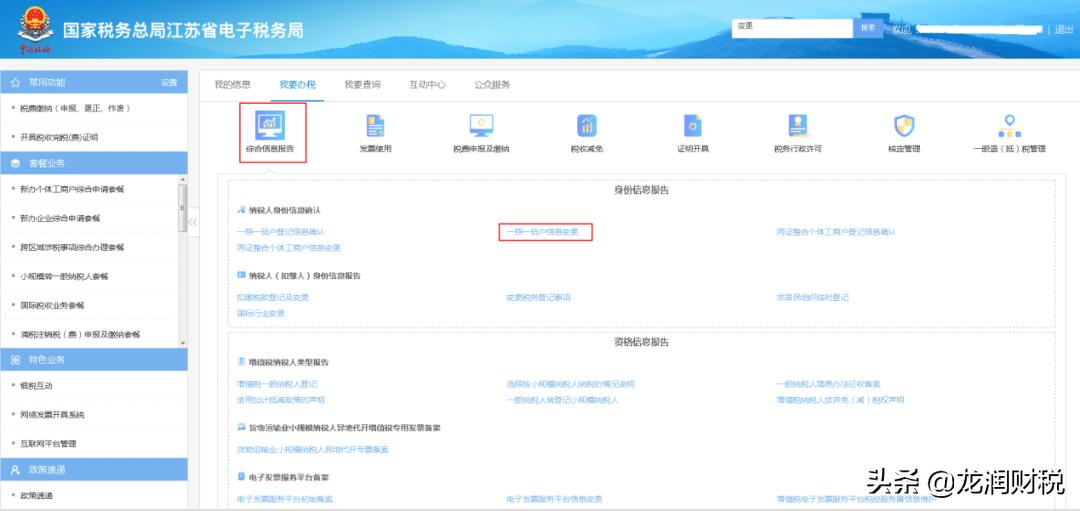Click the search input field in header
Image resolution: width=1080 pixels, height=511 pixels.
(x=792, y=28)
